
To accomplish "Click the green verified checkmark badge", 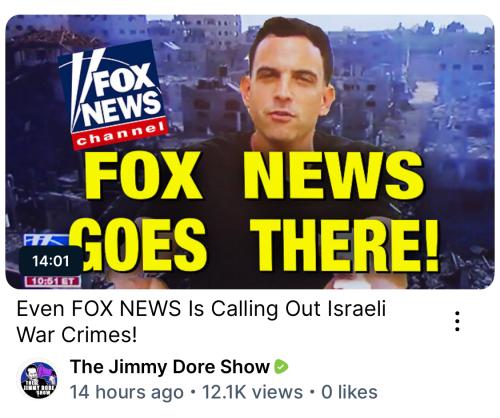I will 281,367.
